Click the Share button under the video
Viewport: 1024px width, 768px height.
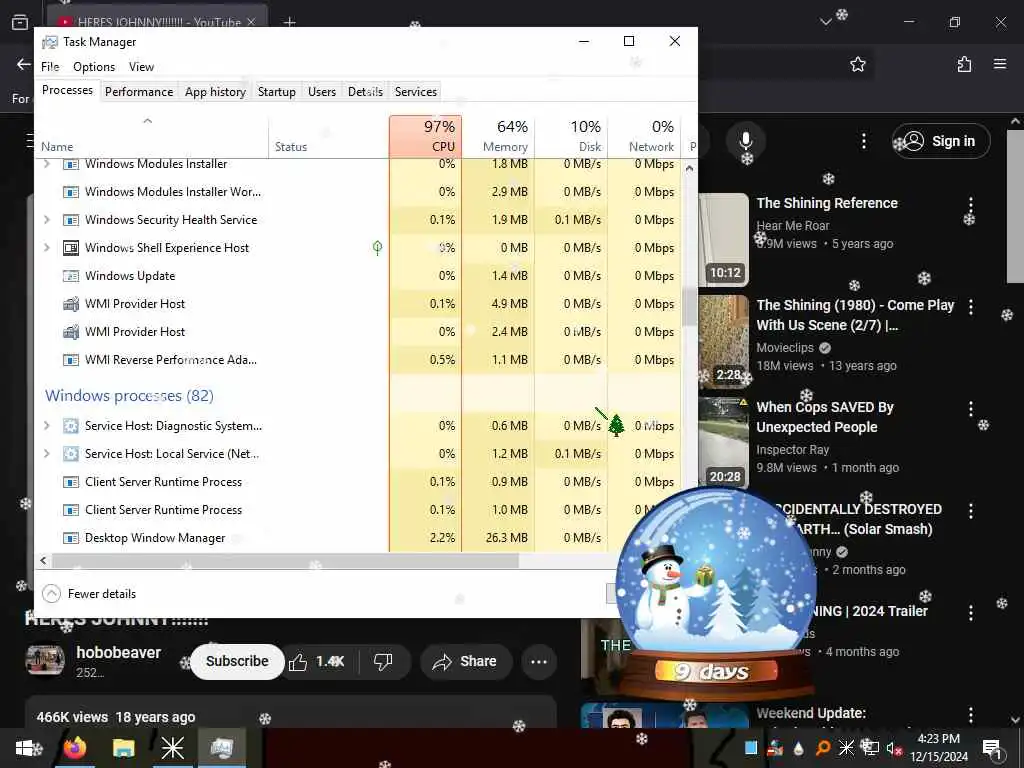coord(464,662)
